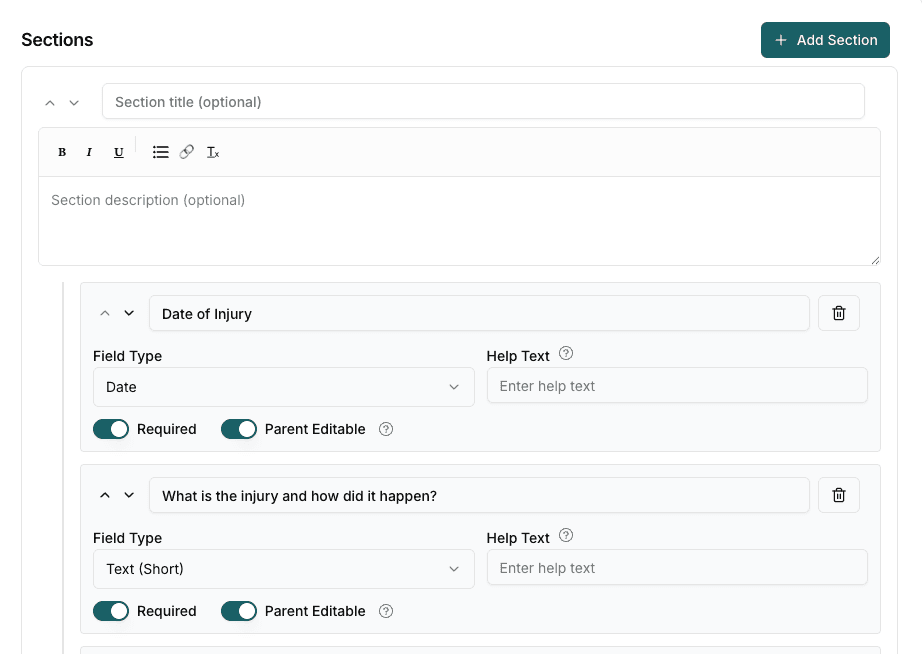The image size is (922, 654).
Task: Apply italic formatting in the description editor
Action: tap(89, 151)
